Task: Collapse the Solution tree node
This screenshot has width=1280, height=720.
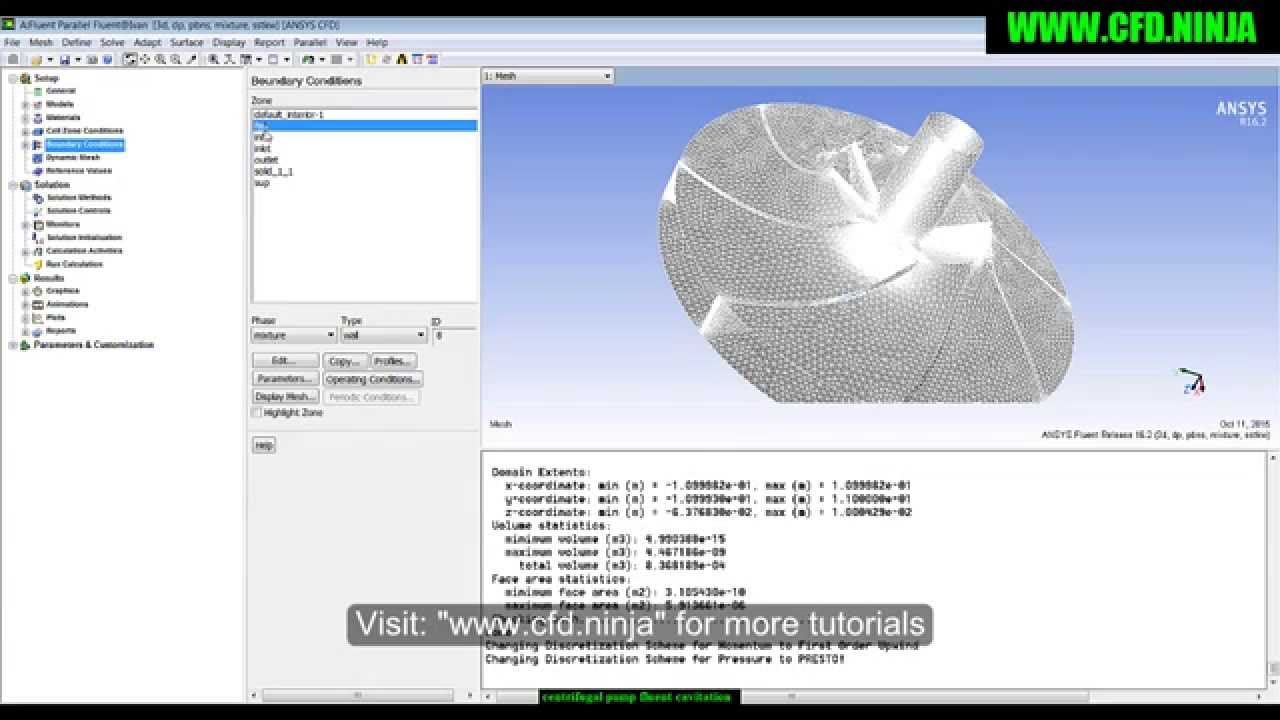Action: click(x=13, y=185)
